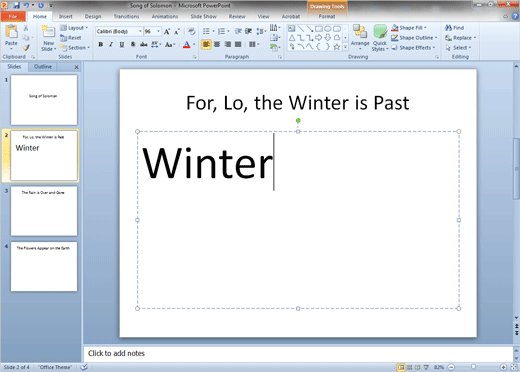
Task: Open font color dropdown arrow
Action: point(194,44)
